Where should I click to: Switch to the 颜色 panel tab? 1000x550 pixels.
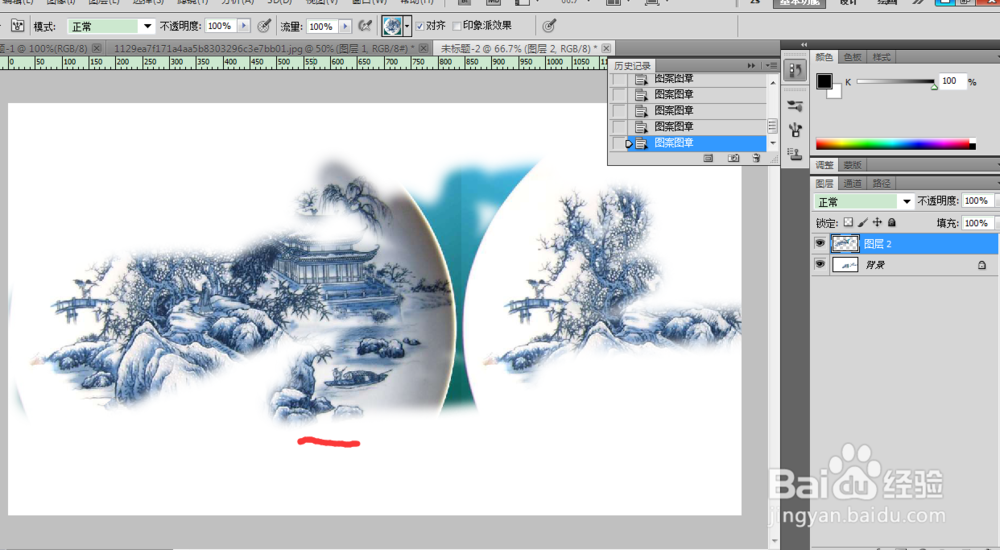pos(824,57)
